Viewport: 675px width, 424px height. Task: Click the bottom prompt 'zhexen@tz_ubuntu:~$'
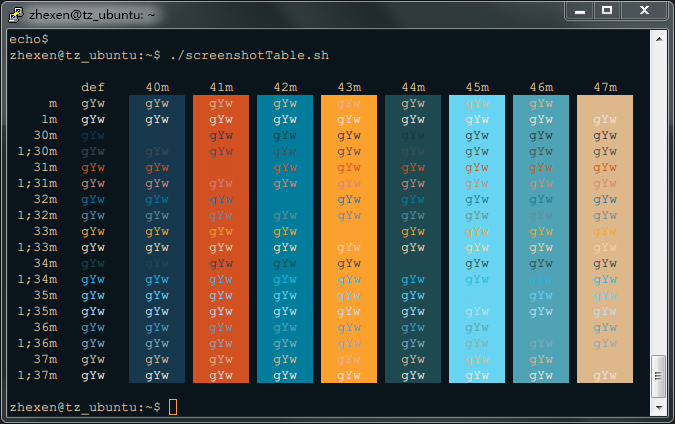(x=85, y=407)
